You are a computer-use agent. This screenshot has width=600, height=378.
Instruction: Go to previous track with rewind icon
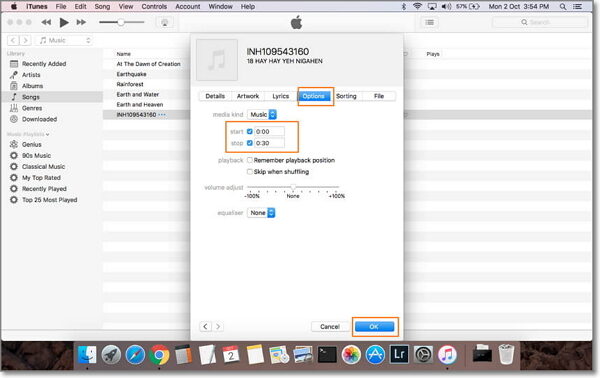[x=46, y=23]
